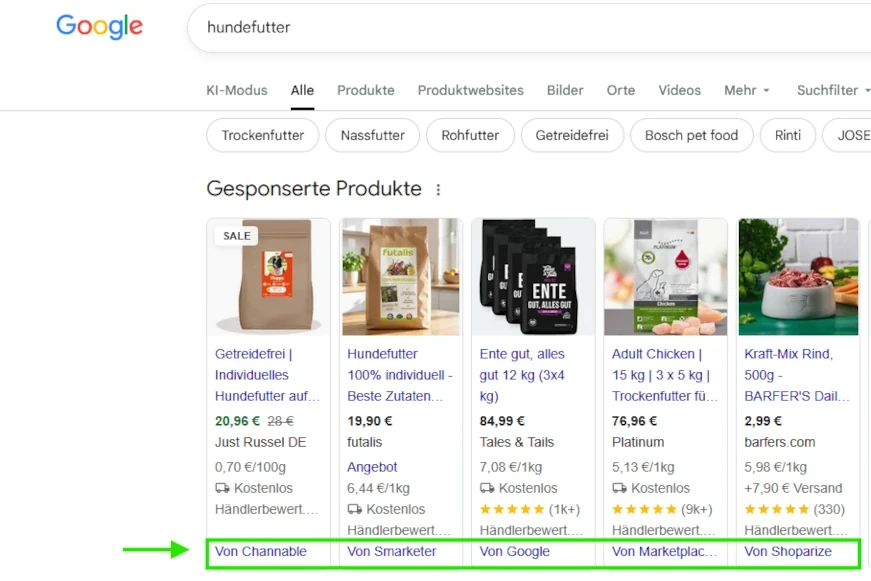Click the Platinum seller name
Viewport: 871px width, 581px height.
(x=638, y=442)
